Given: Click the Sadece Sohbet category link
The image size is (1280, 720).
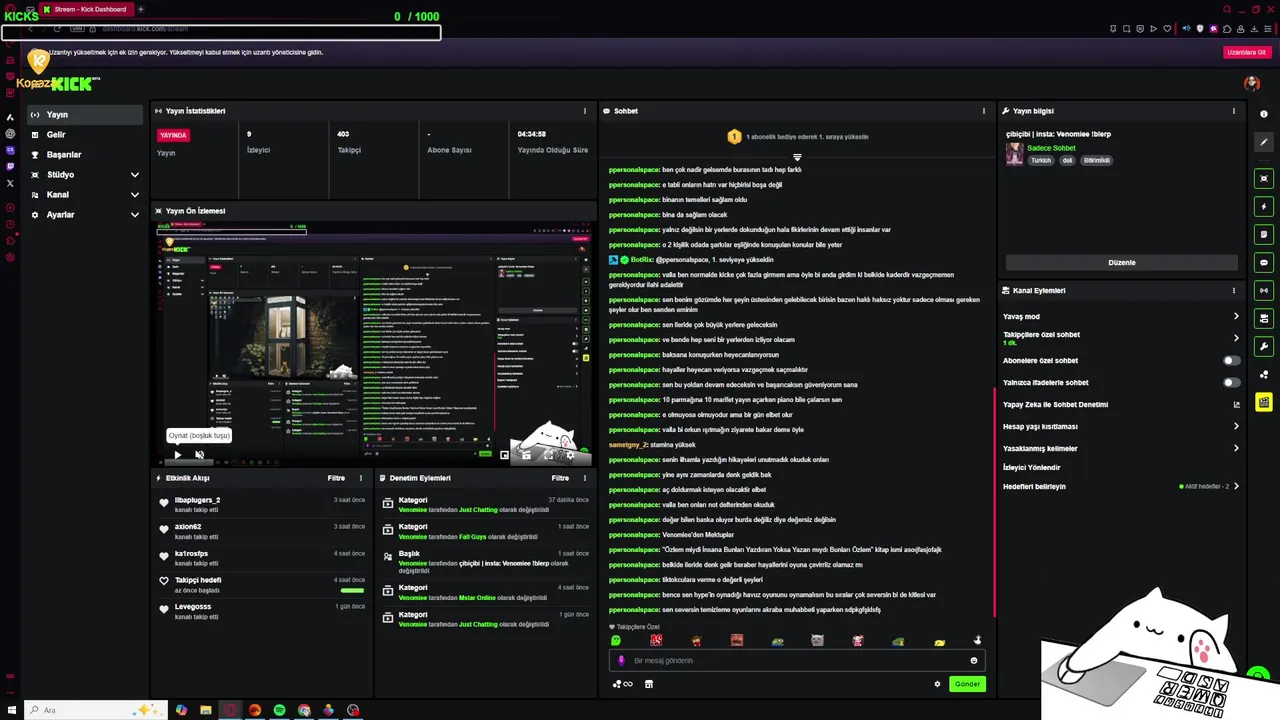Looking at the screenshot, I should coord(1051,148).
